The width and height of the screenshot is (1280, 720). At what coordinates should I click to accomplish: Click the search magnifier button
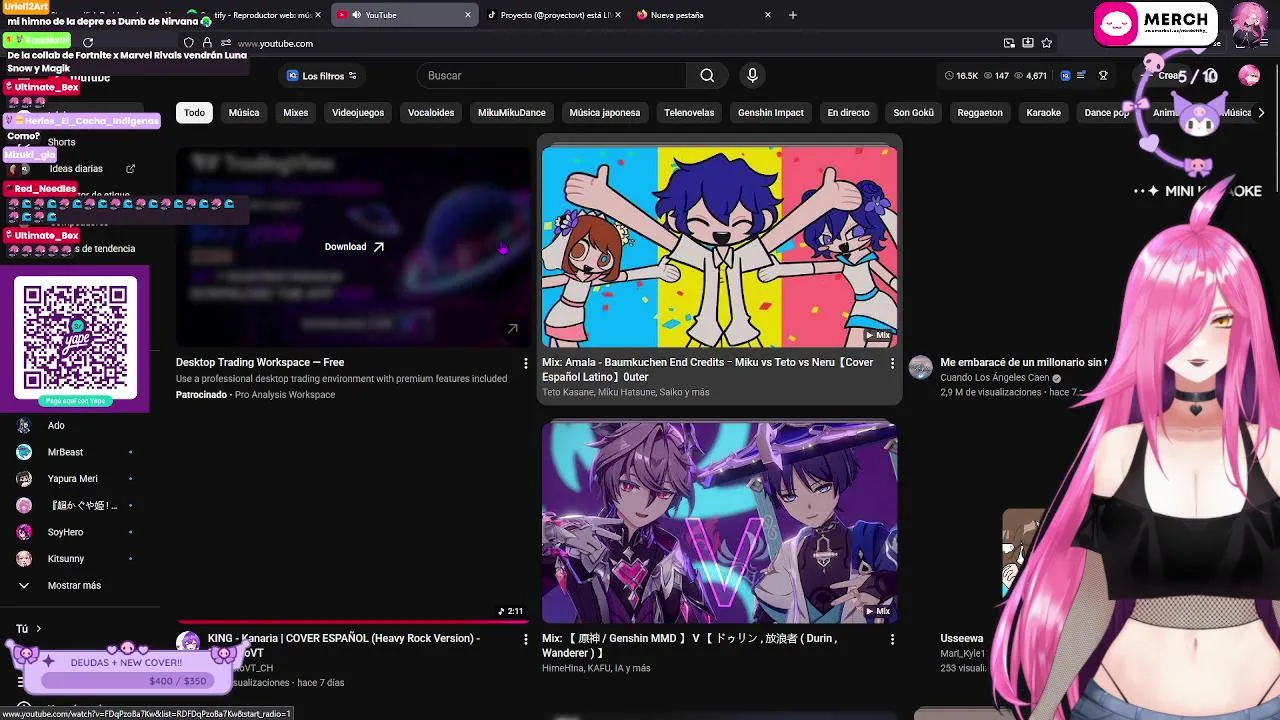707,76
